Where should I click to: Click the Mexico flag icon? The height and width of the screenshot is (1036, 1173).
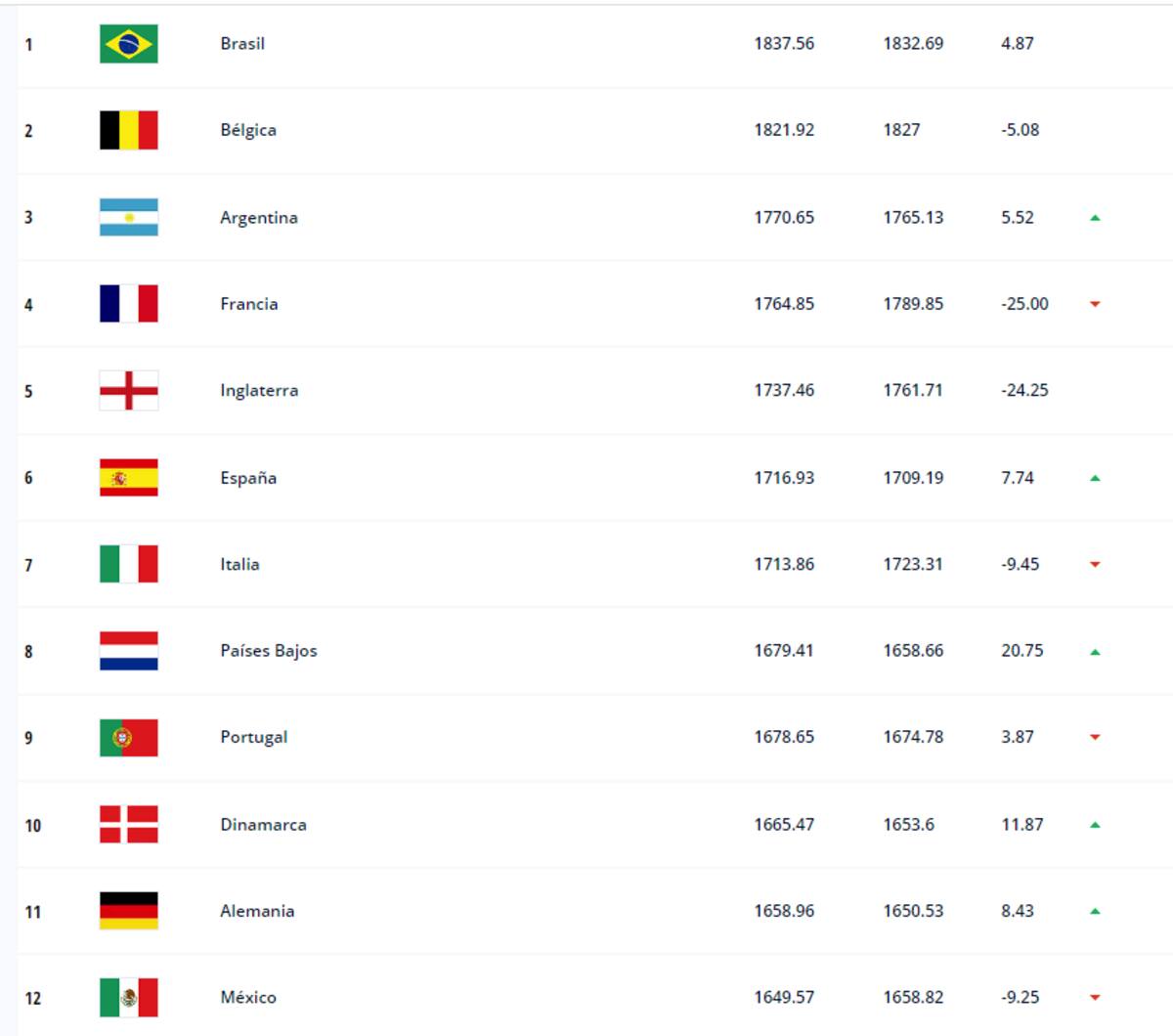coord(128,998)
